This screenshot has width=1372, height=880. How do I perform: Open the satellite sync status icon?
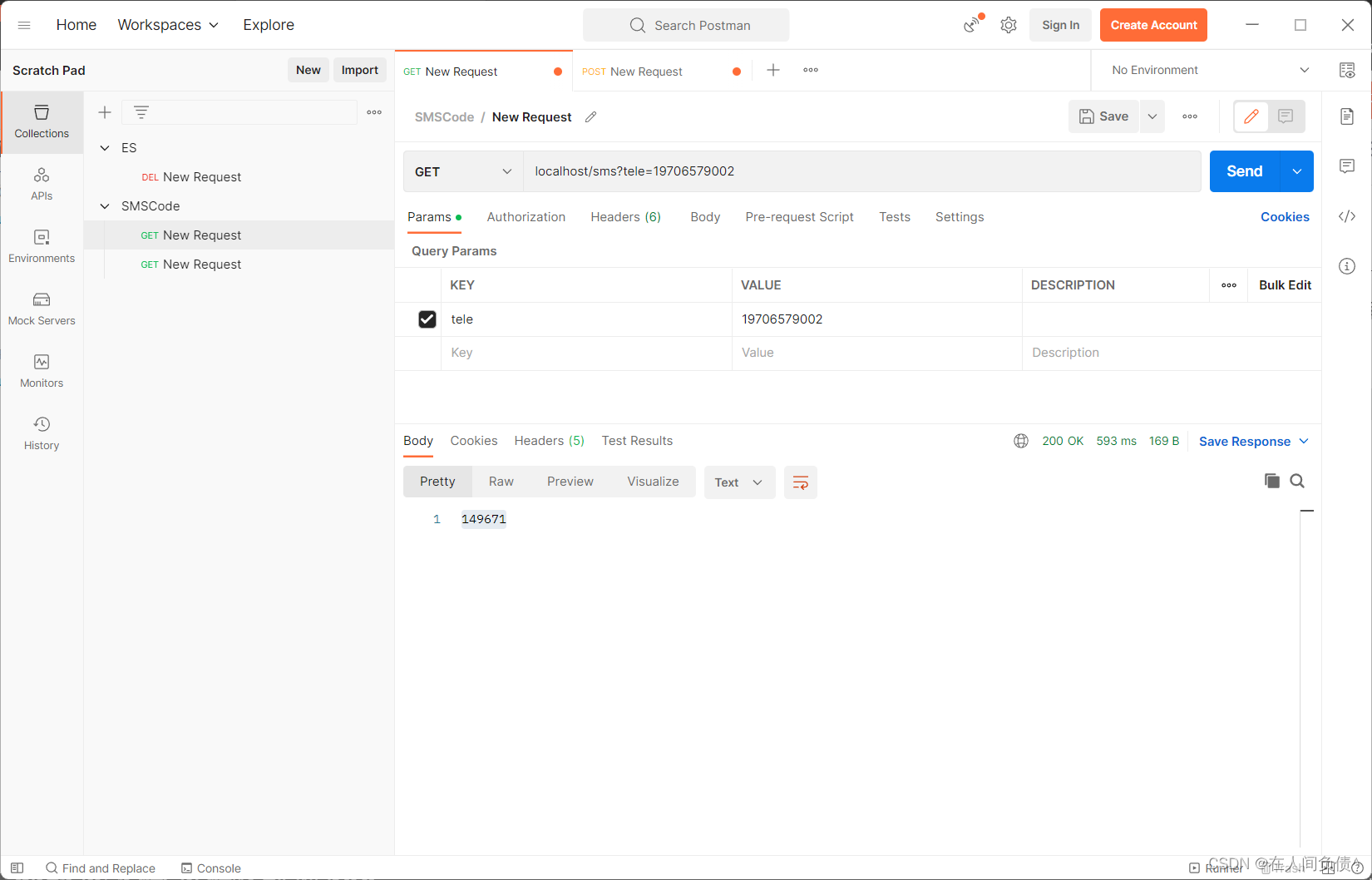[x=972, y=25]
